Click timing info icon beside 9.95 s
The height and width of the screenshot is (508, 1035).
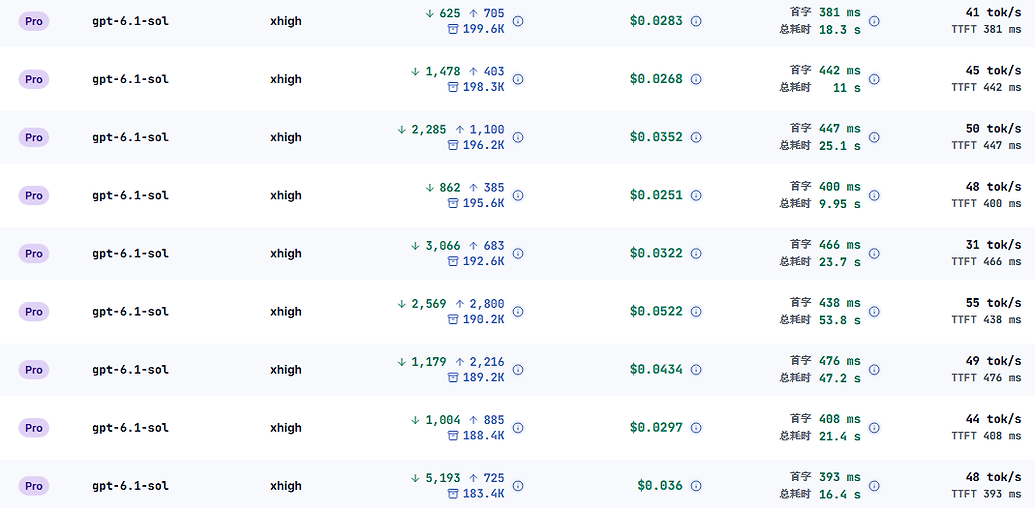pyautogui.click(x=874, y=195)
